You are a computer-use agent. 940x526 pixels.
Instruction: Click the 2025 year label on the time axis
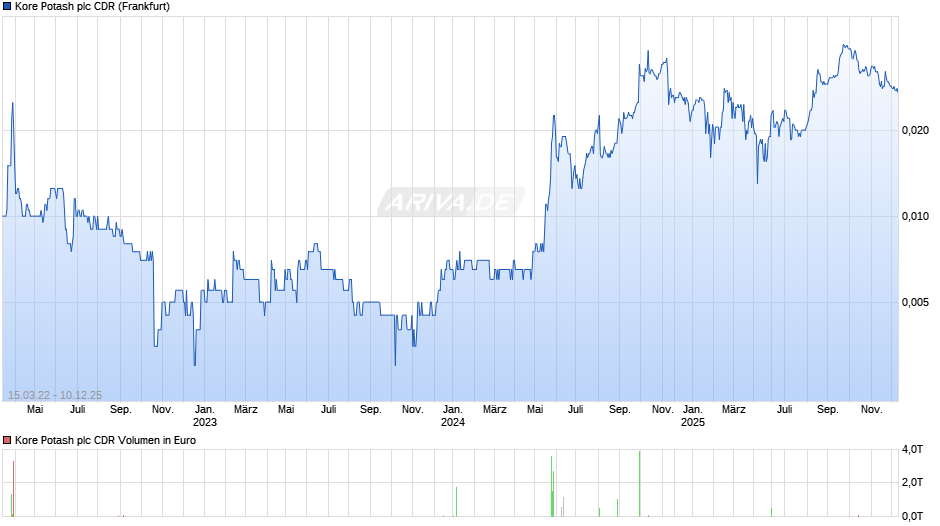692,422
